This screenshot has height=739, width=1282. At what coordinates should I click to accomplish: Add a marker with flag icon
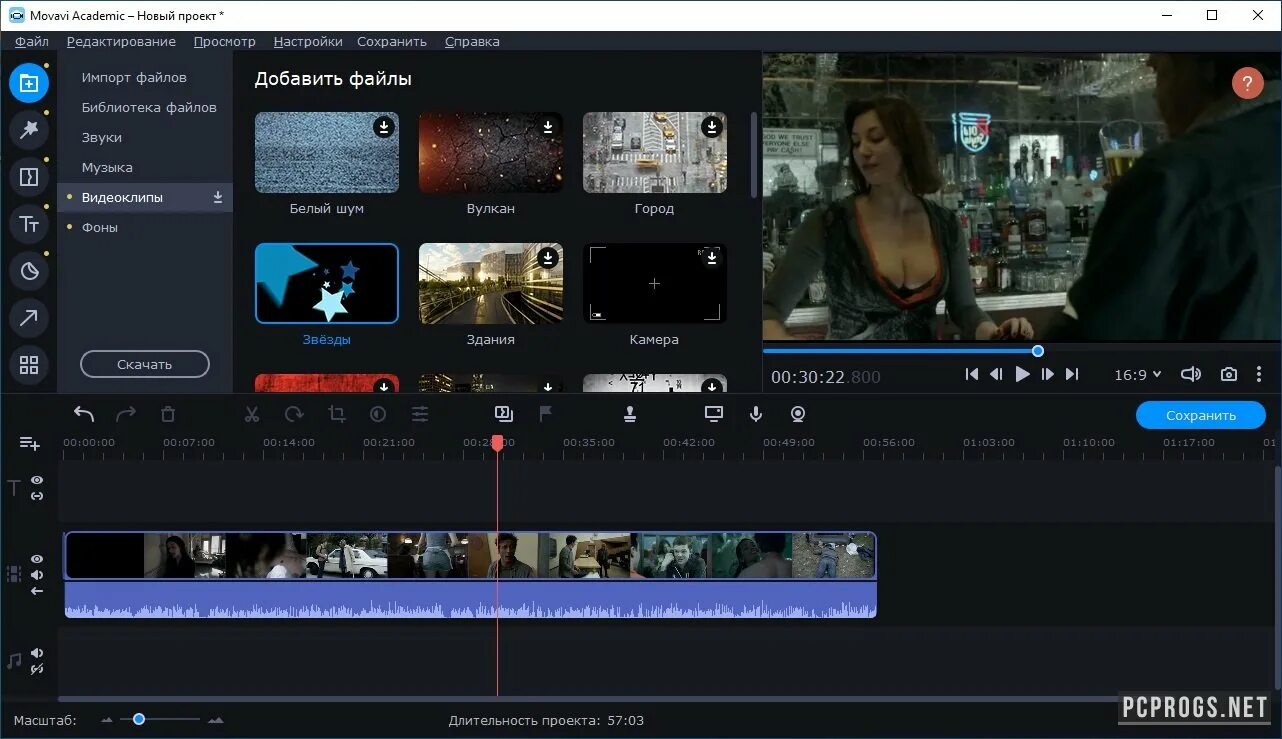coord(546,413)
